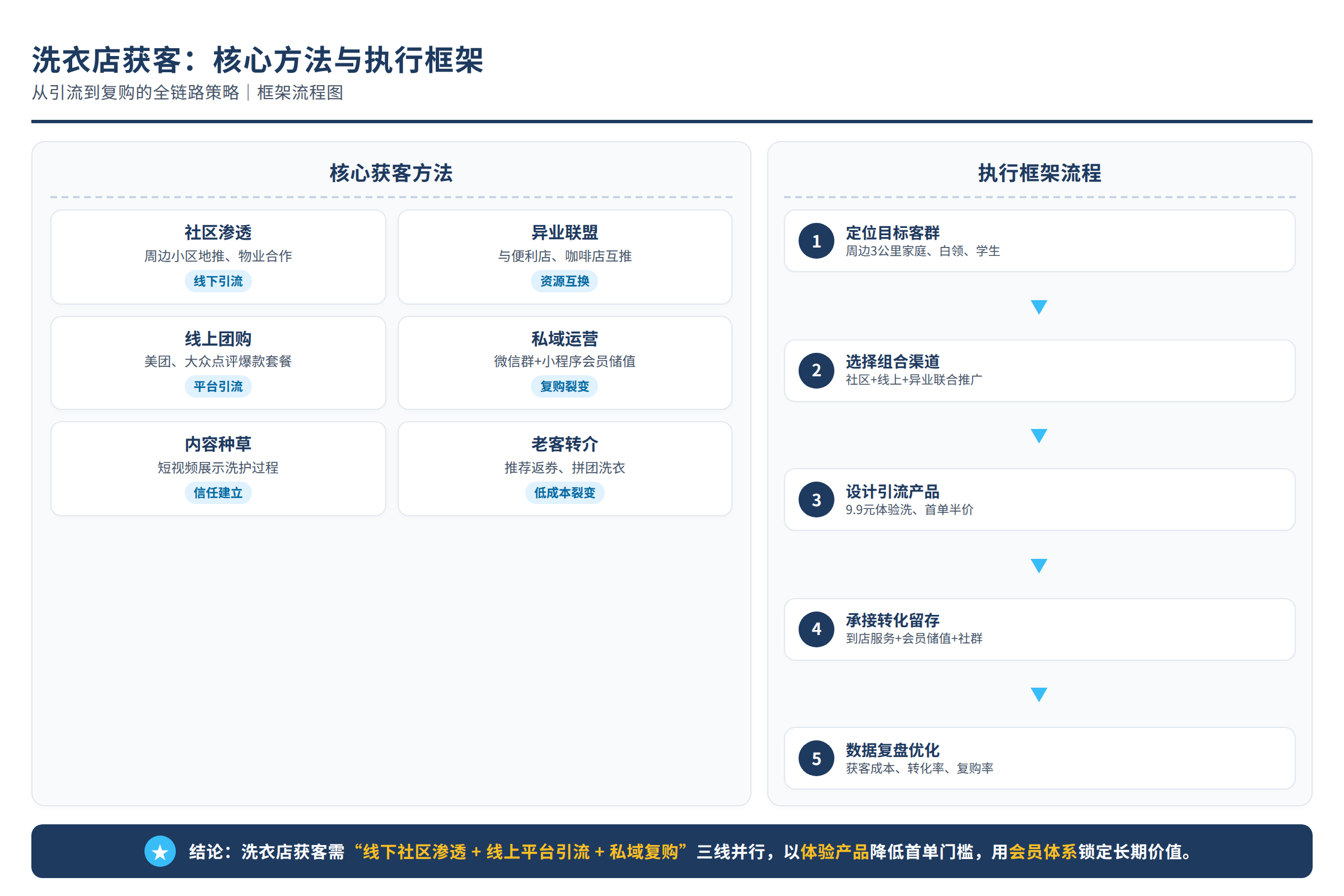Click the step title 选择组合渠道
Image resolution: width=1344 pixels, height=896 pixels.
pyautogui.click(x=893, y=362)
